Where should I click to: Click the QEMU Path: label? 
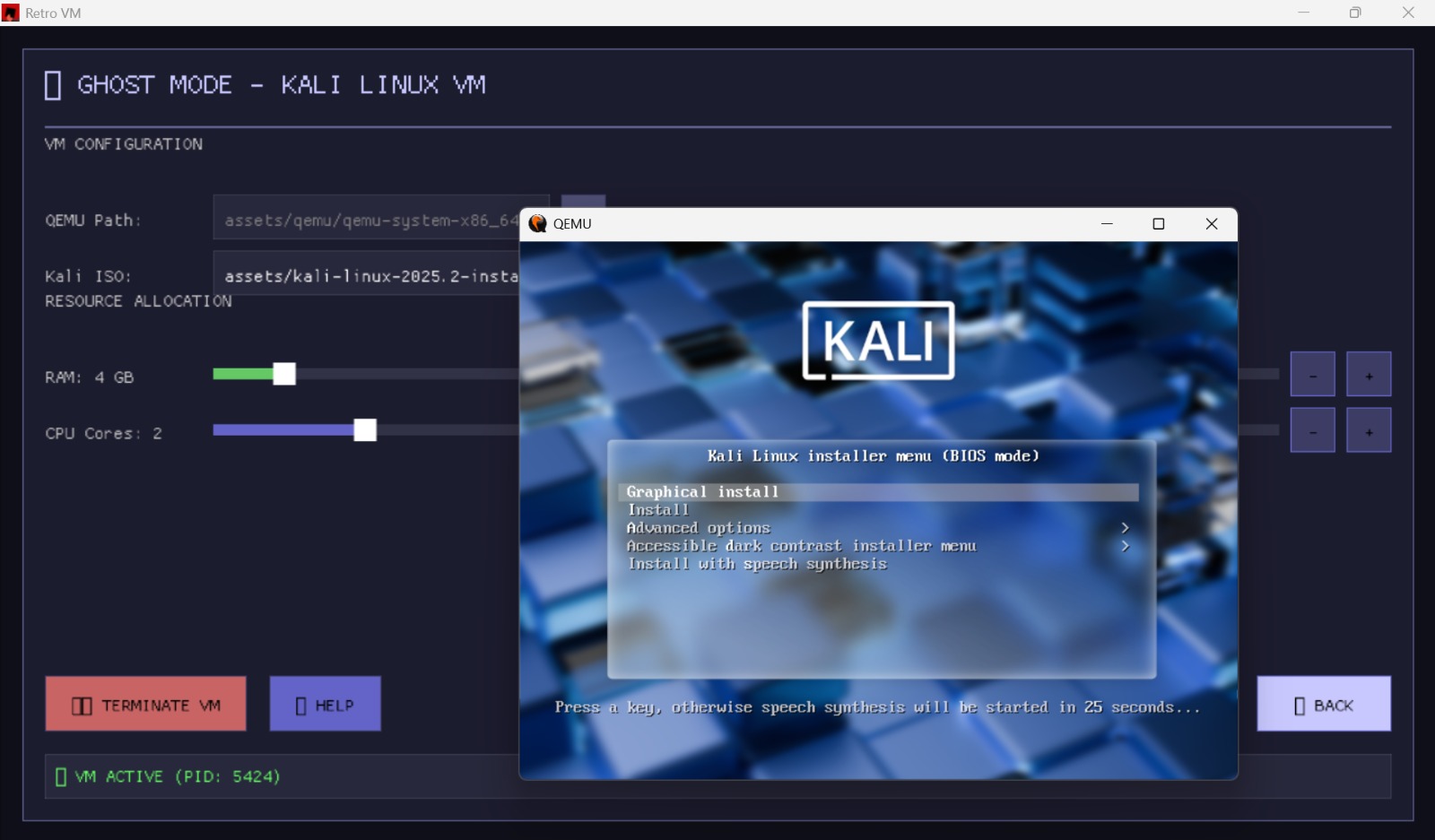(x=93, y=221)
